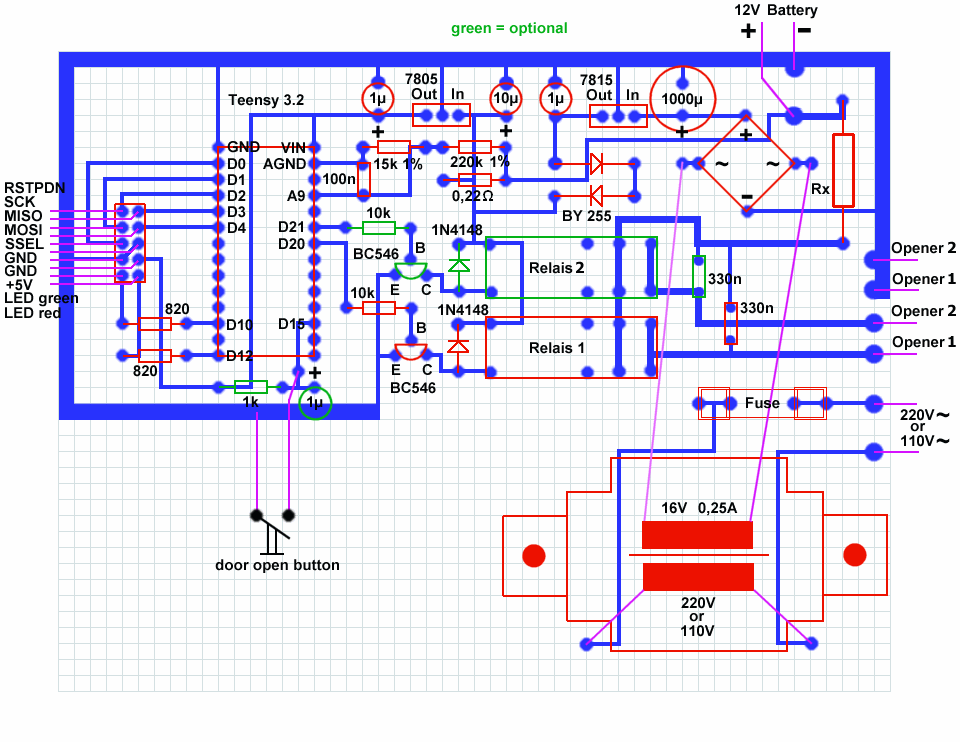The height and width of the screenshot is (742, 960).
Task: Select the BC546 transistor near Relais 2
Action: point(410,268)
